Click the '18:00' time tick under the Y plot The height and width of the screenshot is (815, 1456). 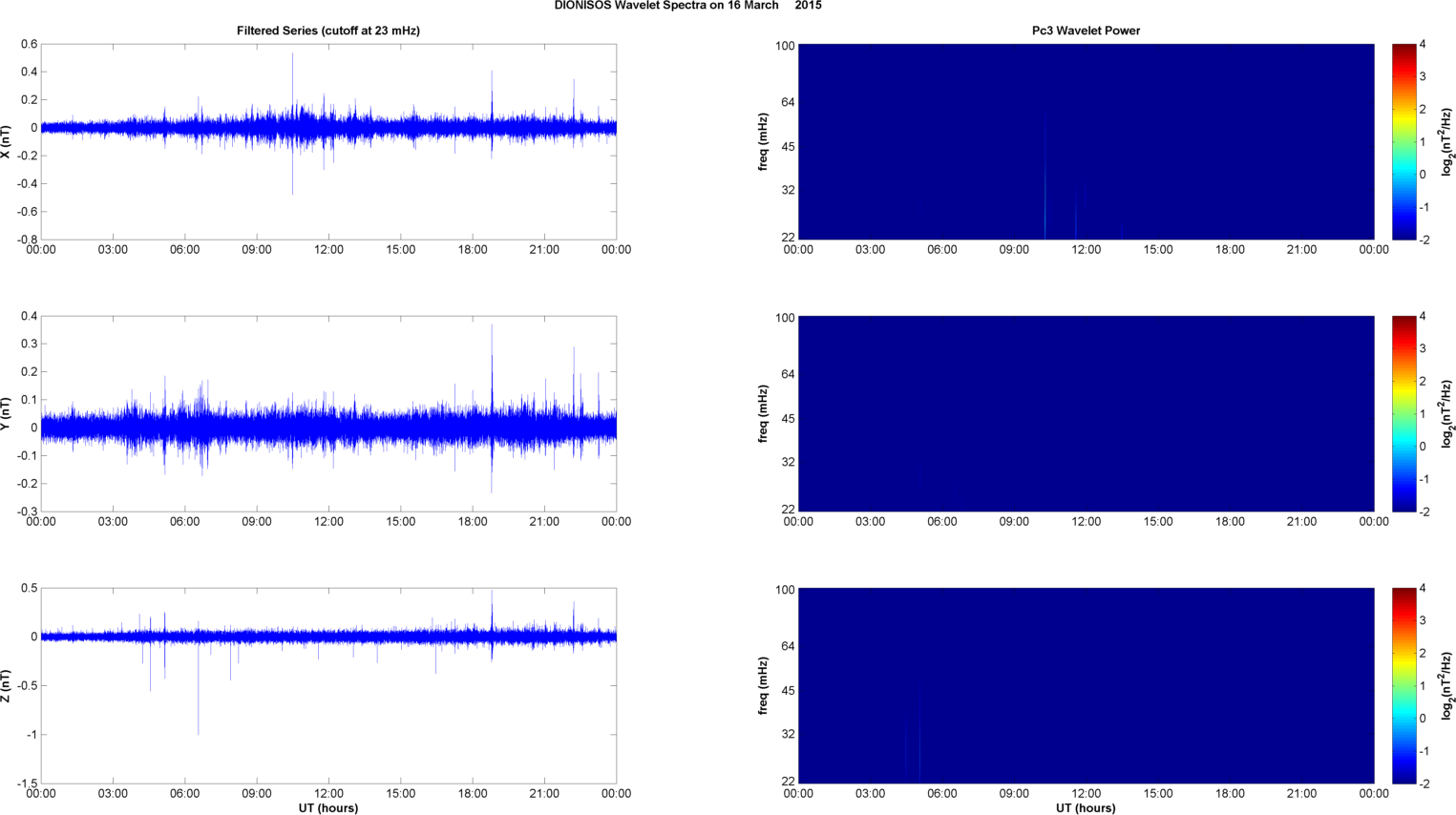click(473, 522)
